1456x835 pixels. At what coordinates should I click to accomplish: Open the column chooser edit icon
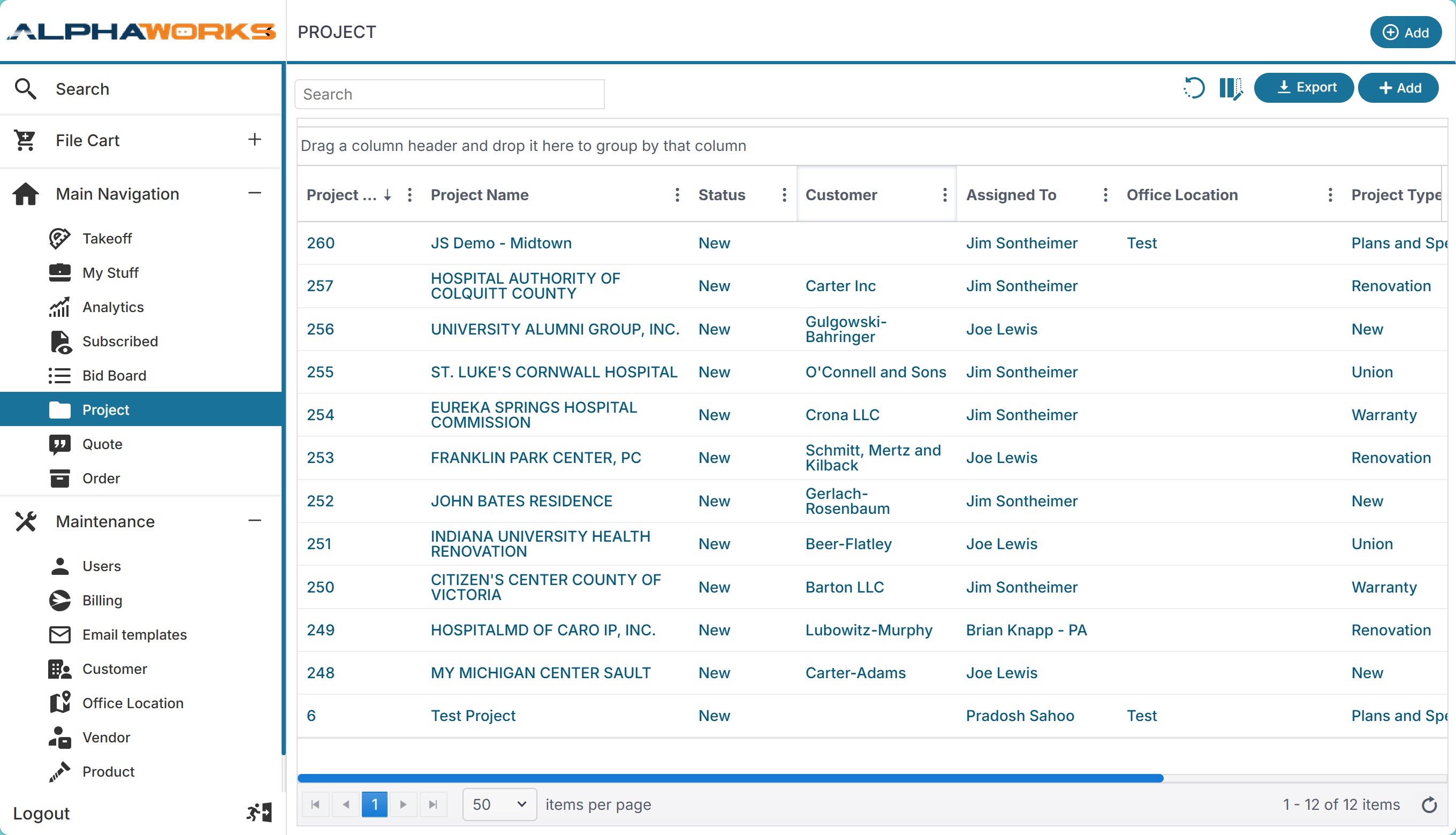1231,88
